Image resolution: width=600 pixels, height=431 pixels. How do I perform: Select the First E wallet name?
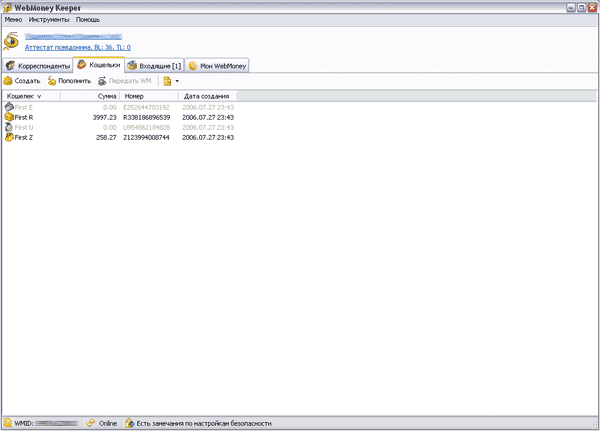pyautogui.click(x=24, y=108)
